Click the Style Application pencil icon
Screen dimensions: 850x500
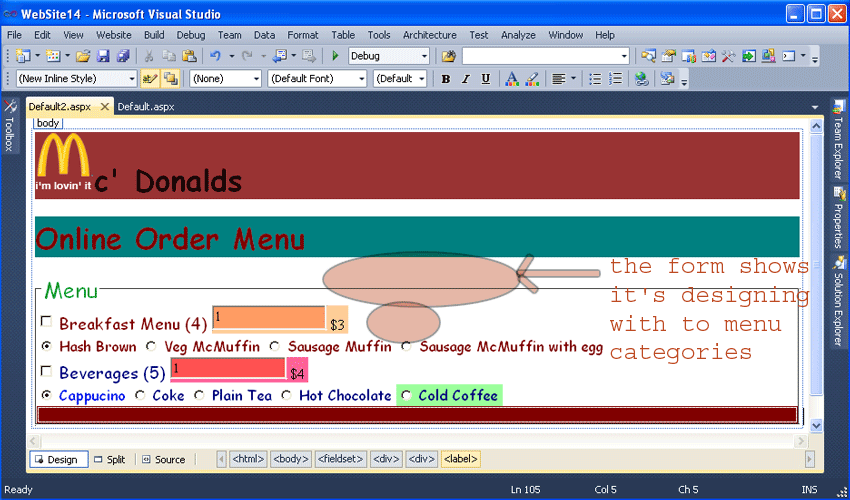(x=150, y=79)
